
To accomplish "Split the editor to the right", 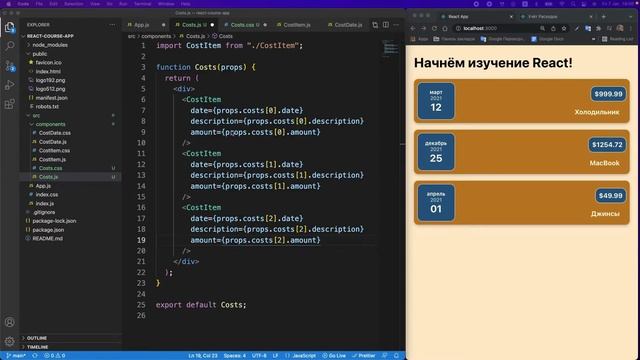I will click(386, 25).
